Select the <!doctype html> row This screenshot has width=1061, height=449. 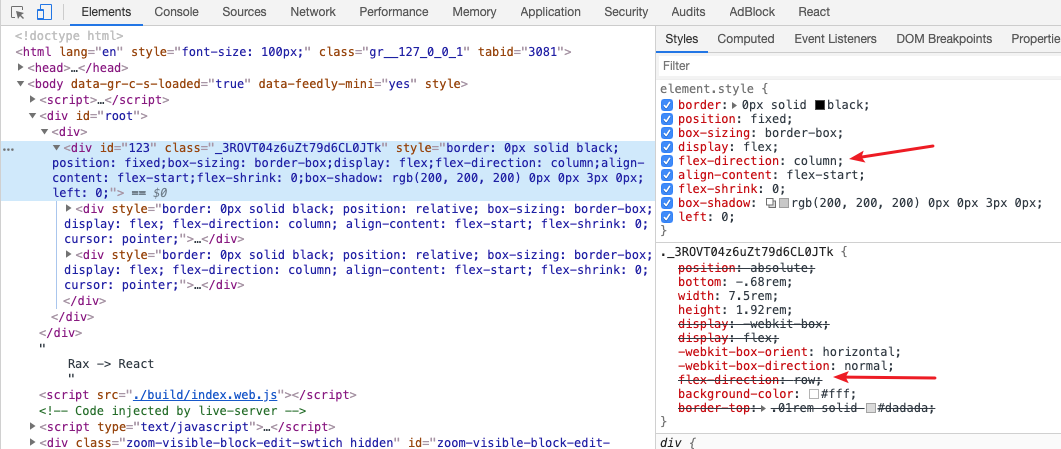70,36
